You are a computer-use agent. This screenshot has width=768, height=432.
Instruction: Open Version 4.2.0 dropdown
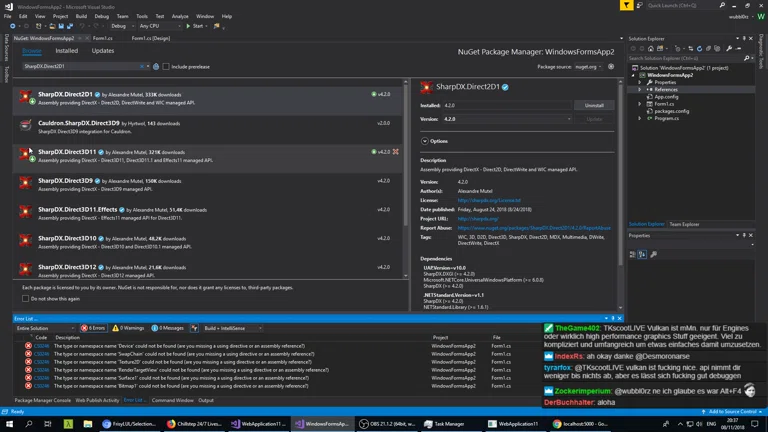[x=507, y=119]
